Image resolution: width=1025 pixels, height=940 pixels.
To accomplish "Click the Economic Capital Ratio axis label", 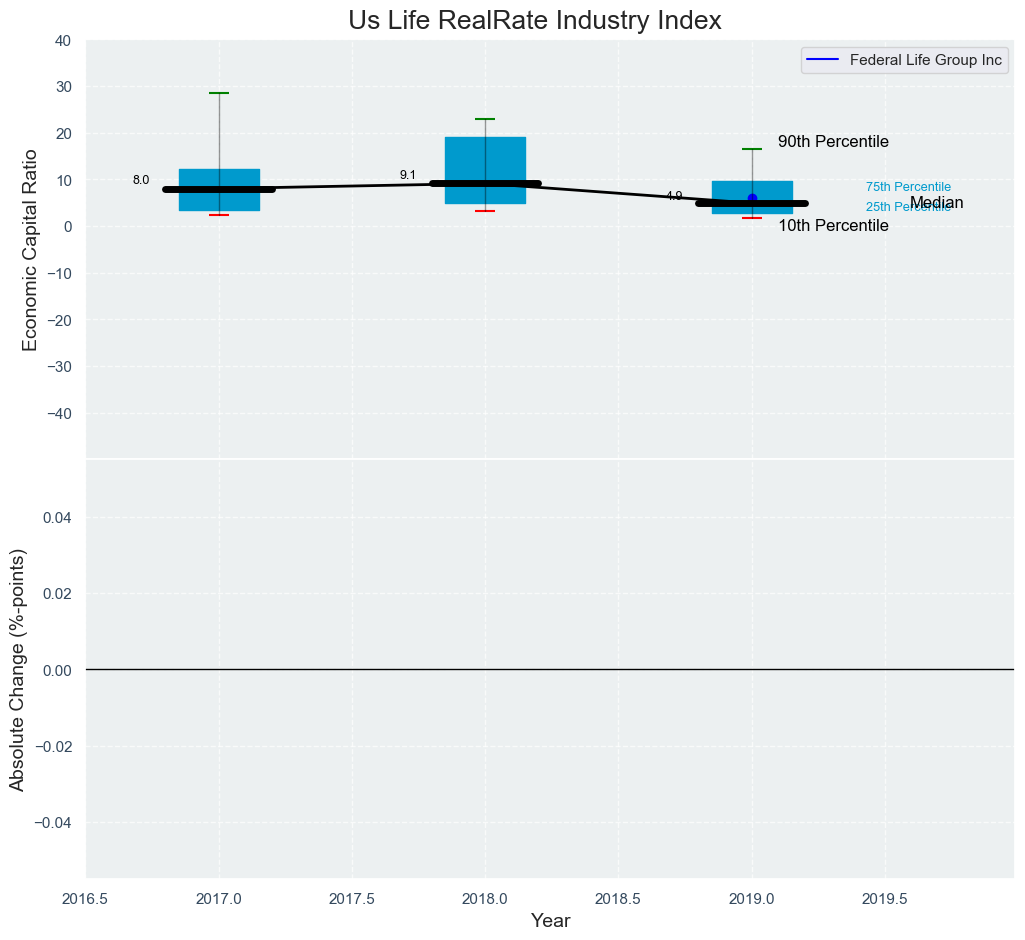I will click(x=30, y=250).
